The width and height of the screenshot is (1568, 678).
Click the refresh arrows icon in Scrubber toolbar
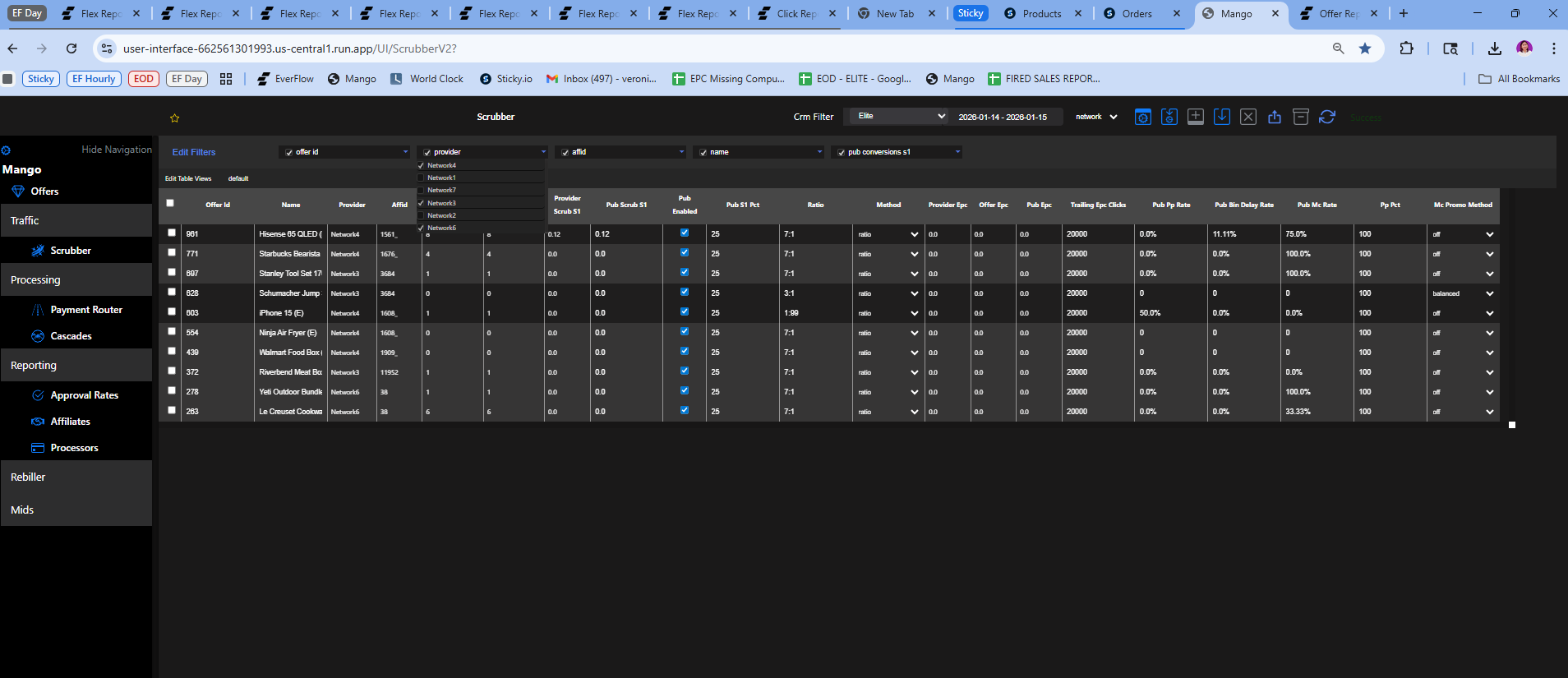pos(1326,117)
